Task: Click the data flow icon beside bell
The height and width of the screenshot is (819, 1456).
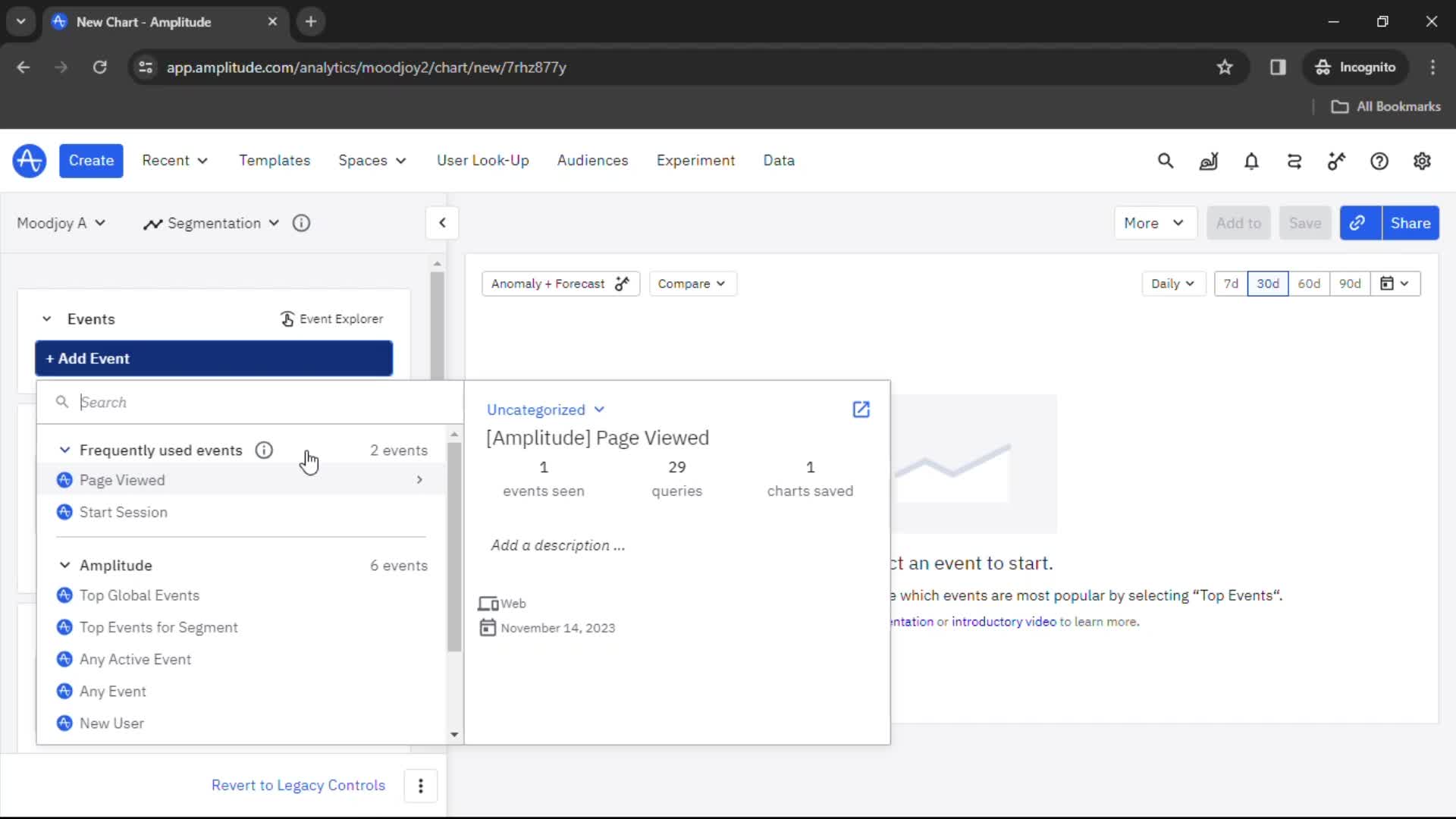Action: pyautogui.click(x=1294, y=161)
